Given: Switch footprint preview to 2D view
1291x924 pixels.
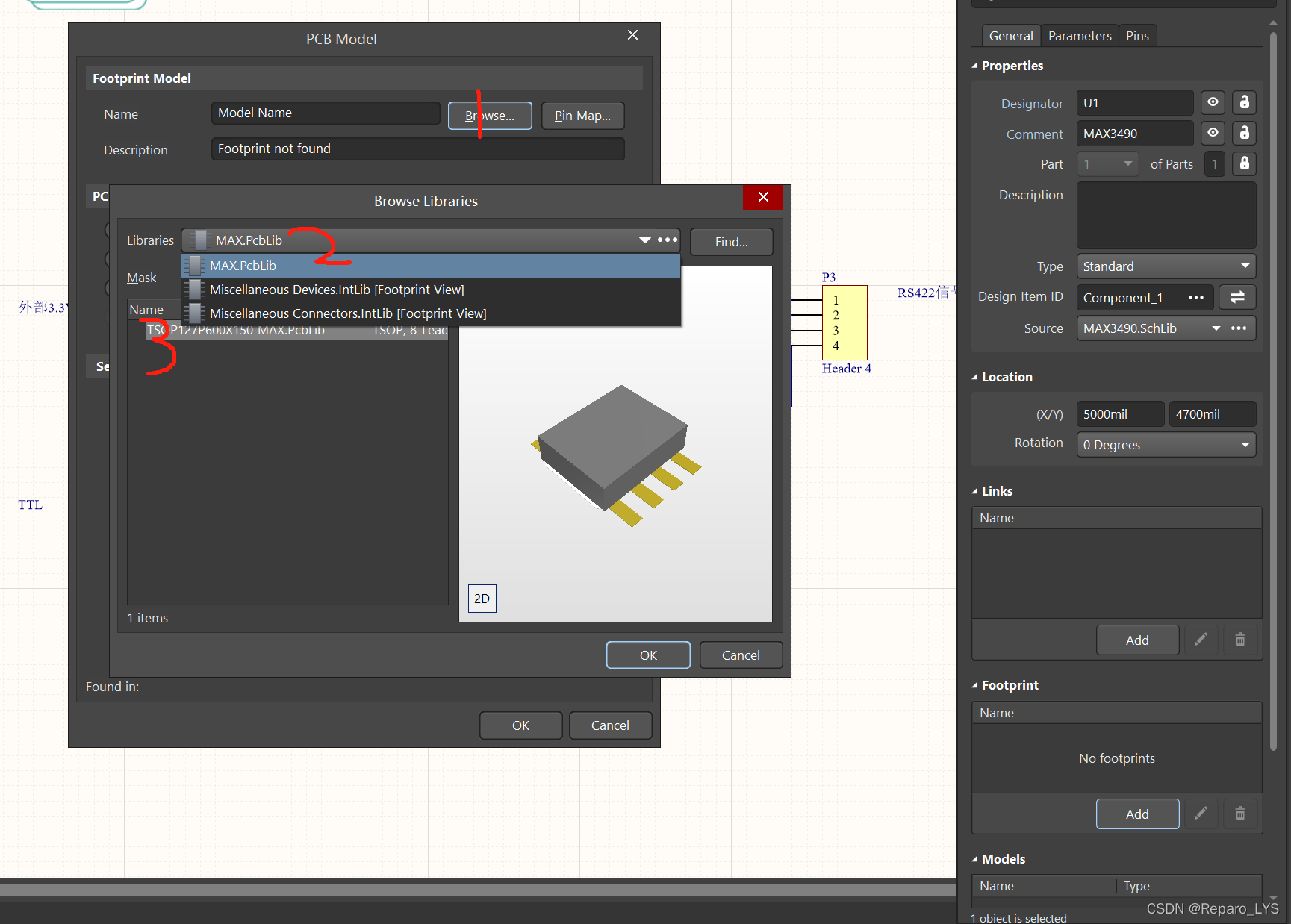Looking at the screenshot, I should tap(482, 599).
